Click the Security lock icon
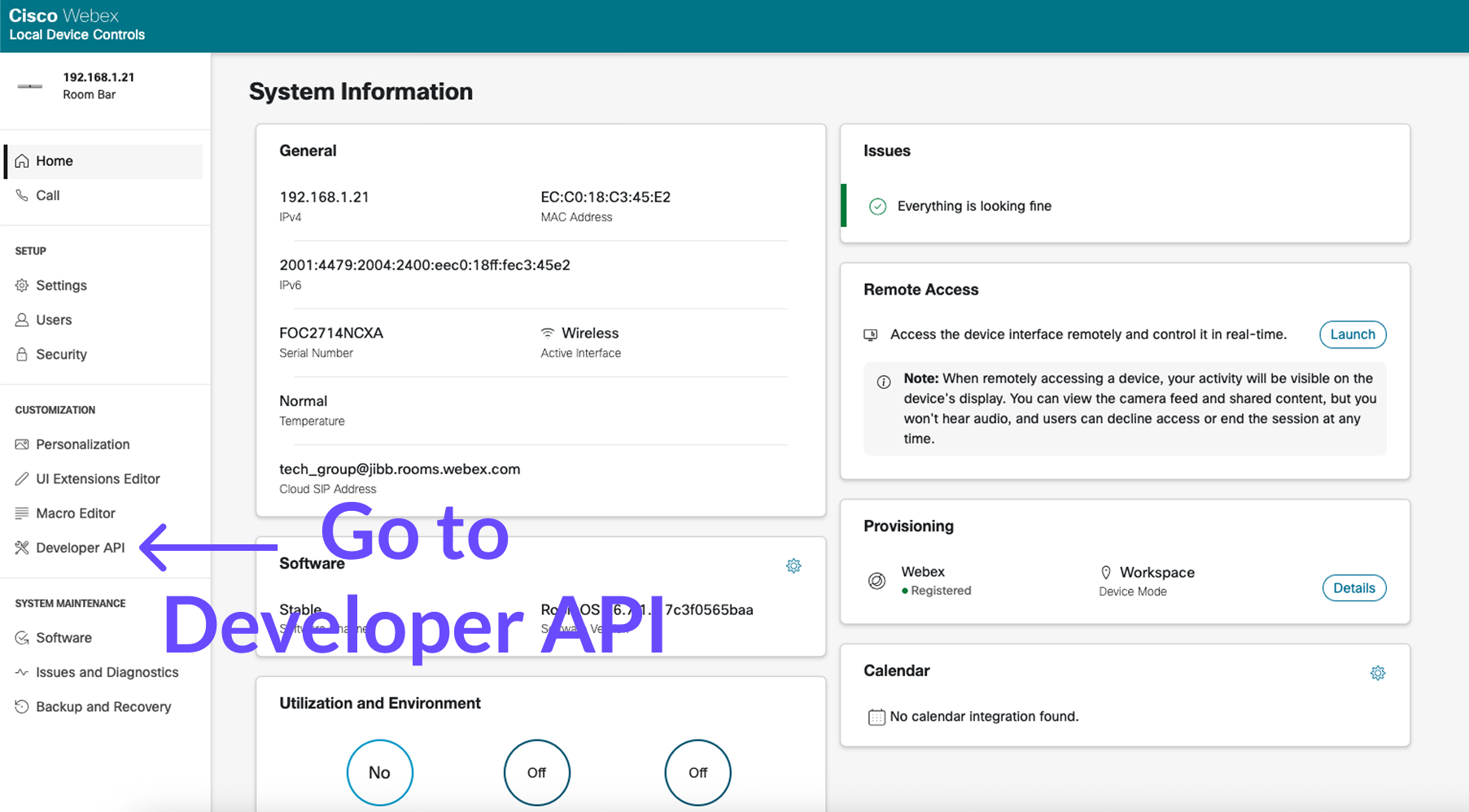 pyautogui.click(x=22, y=354)
